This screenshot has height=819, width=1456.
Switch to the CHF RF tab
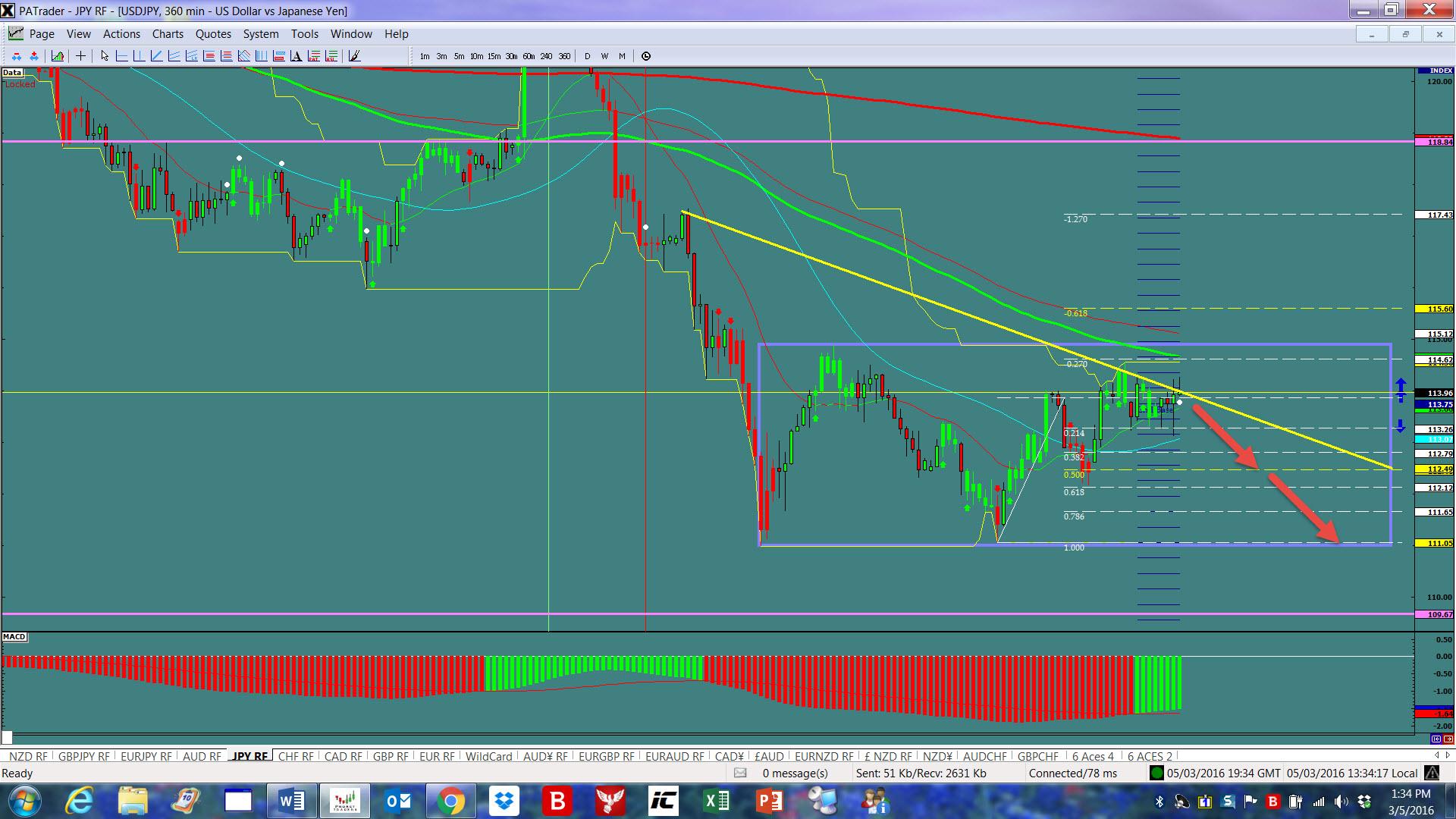296,756
